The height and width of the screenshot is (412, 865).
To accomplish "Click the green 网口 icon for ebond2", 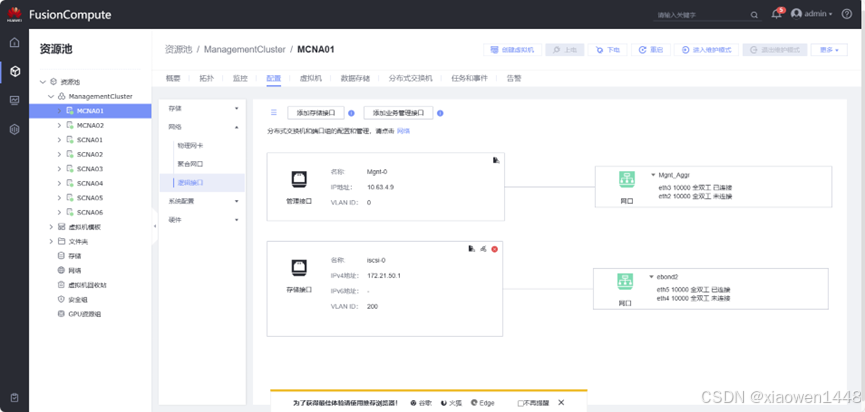I will coord(625,281).
